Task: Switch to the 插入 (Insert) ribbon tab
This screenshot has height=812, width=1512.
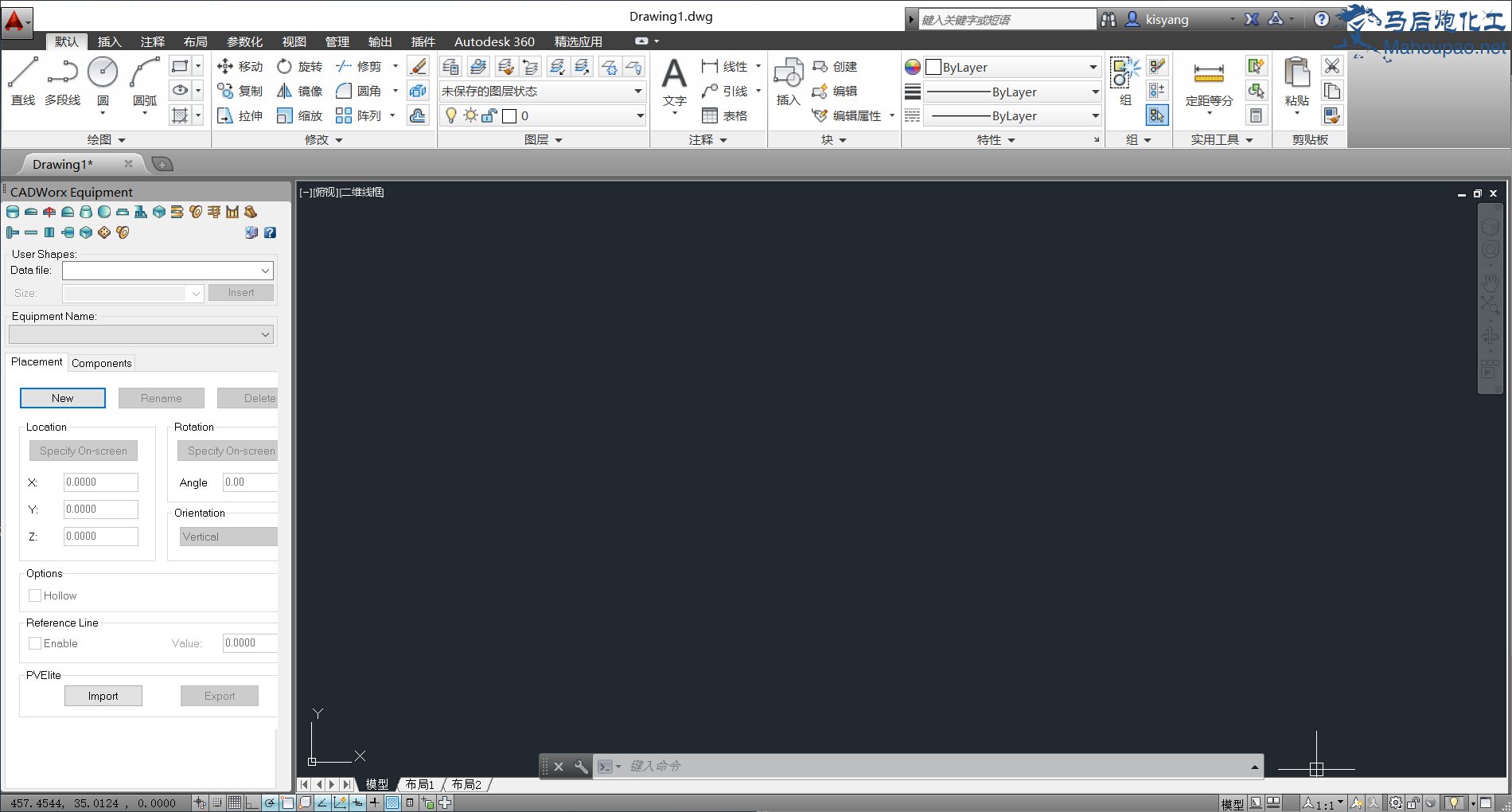Action: pyautogui.click(x=109, y=41)
